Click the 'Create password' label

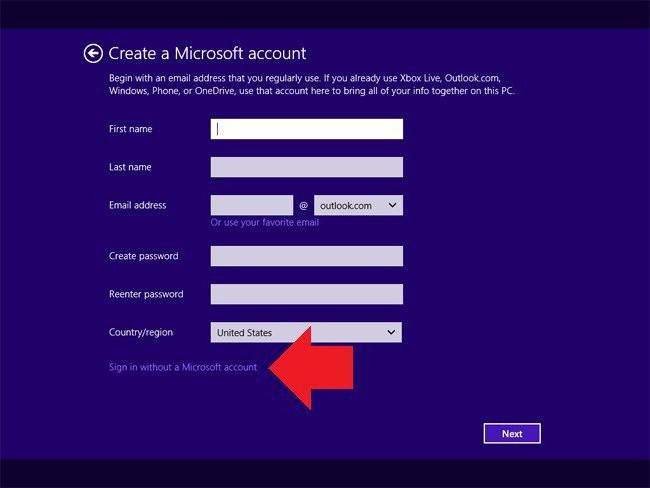coord(143,256)
